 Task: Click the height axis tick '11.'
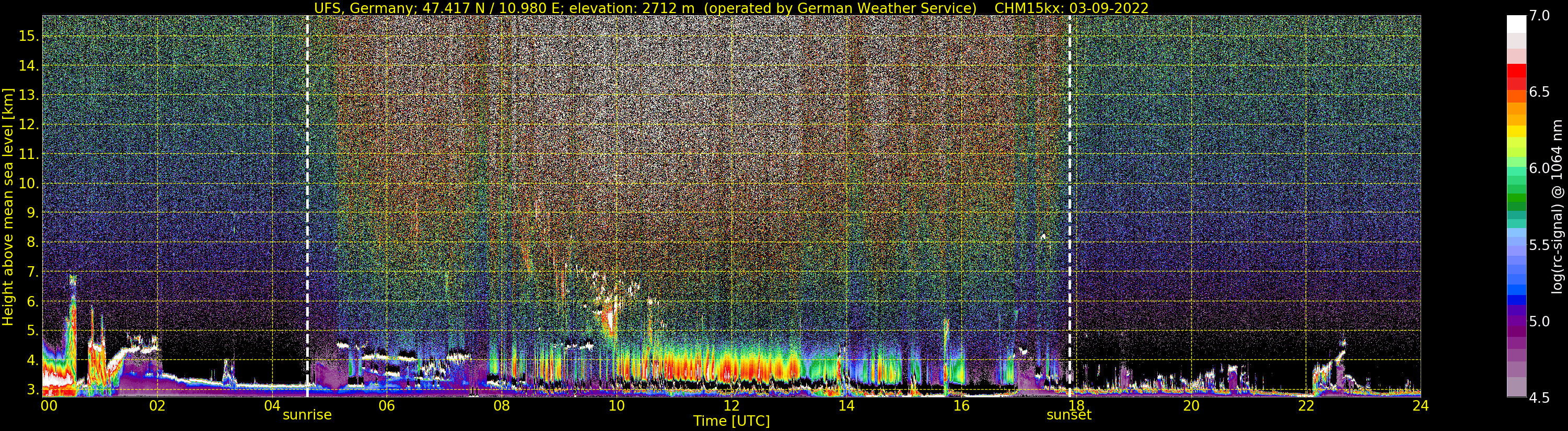click(x=29, y=154)
